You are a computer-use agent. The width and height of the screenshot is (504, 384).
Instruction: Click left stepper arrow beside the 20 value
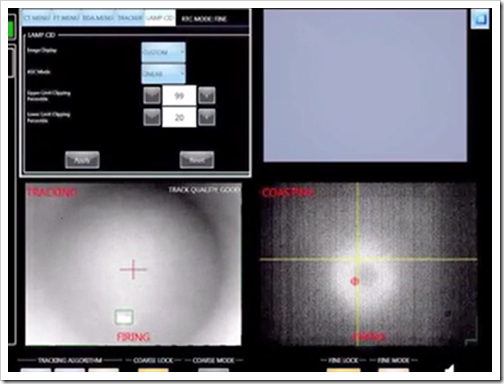(152, 117)
